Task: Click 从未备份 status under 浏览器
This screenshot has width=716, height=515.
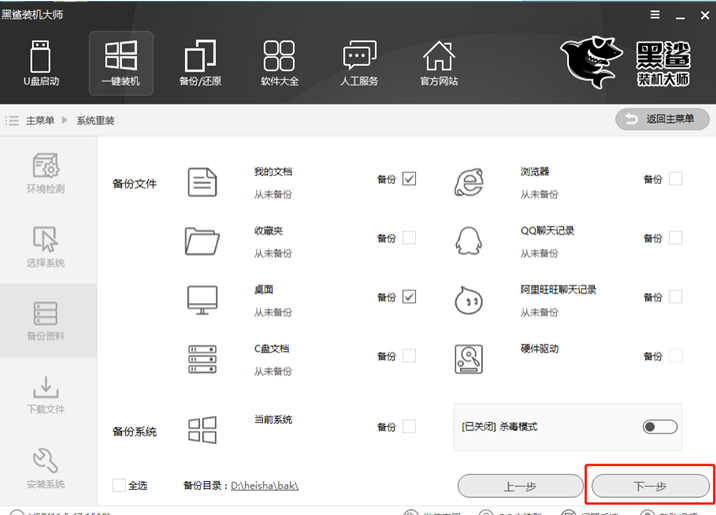Action: point(539,194)
